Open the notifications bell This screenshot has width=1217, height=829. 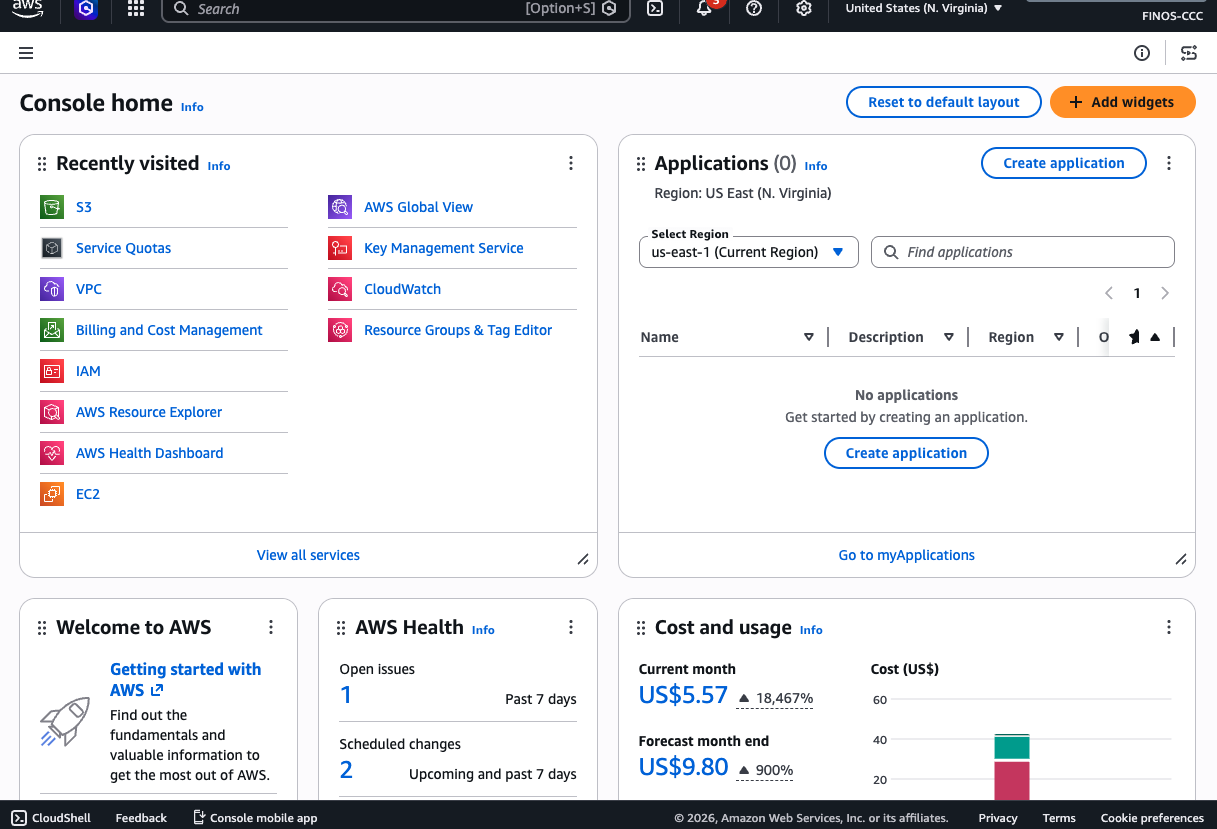(704, 9)
